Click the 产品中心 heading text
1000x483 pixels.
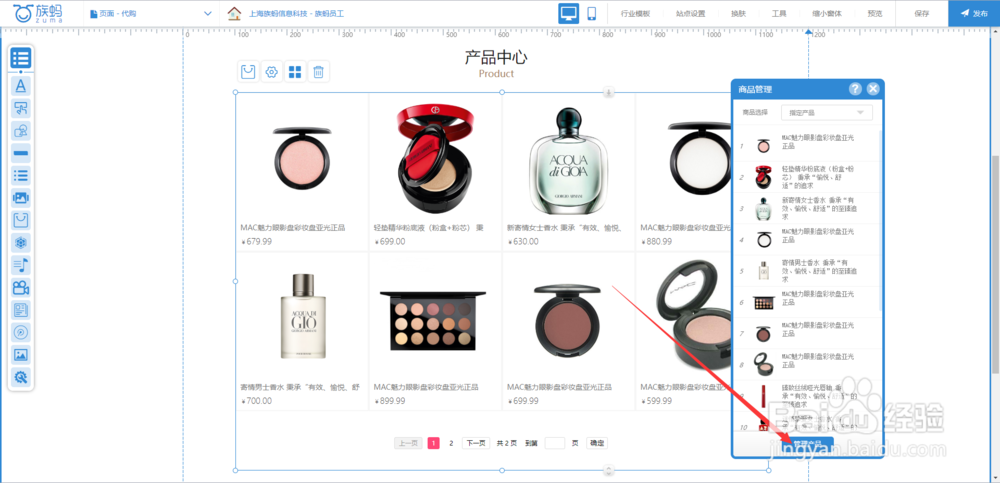(496, 57)
